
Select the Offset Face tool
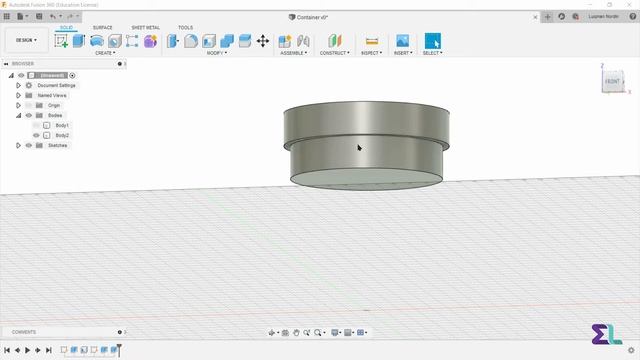tap(245, 41)
